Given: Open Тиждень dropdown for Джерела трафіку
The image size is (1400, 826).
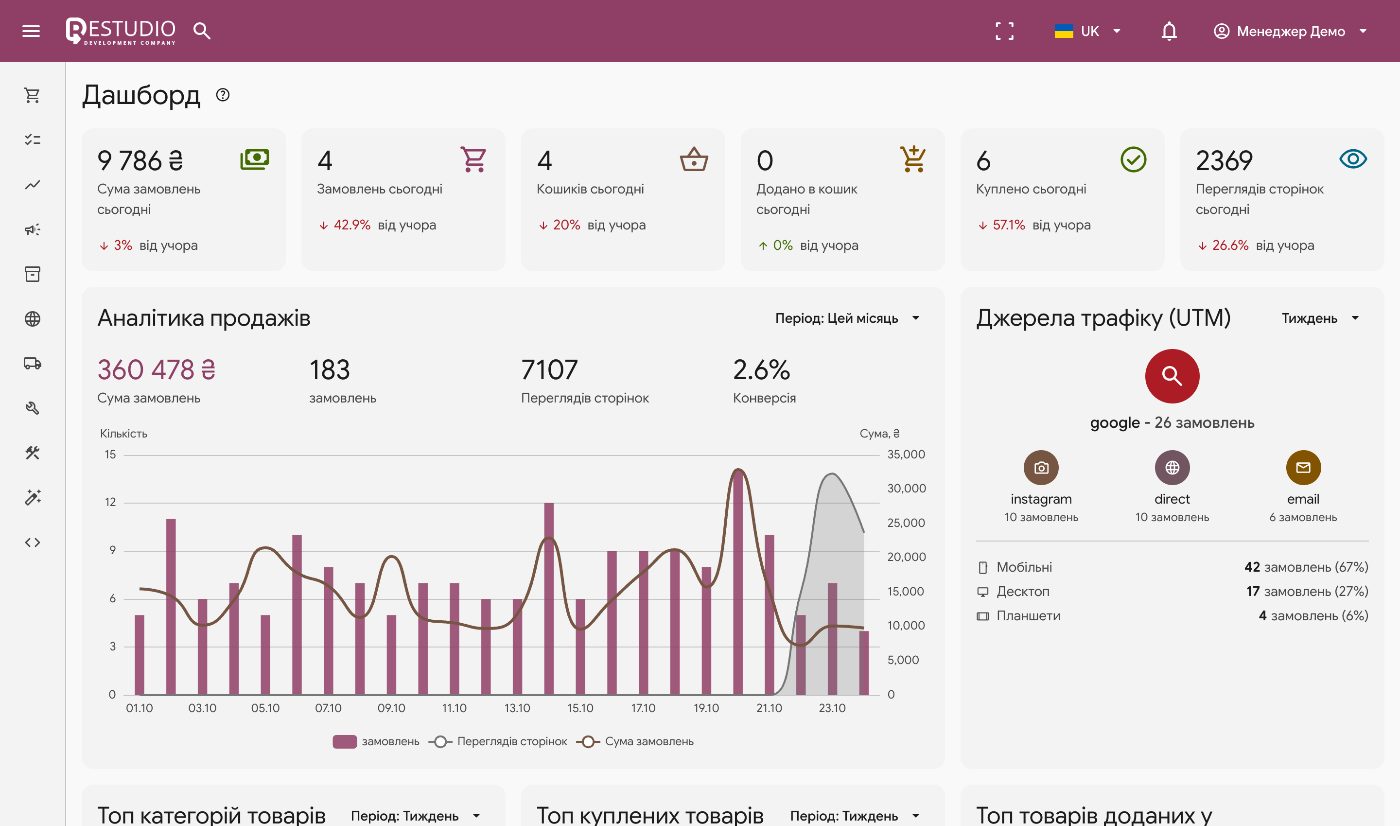Looking at the screenshot, I should point(1321,318).
